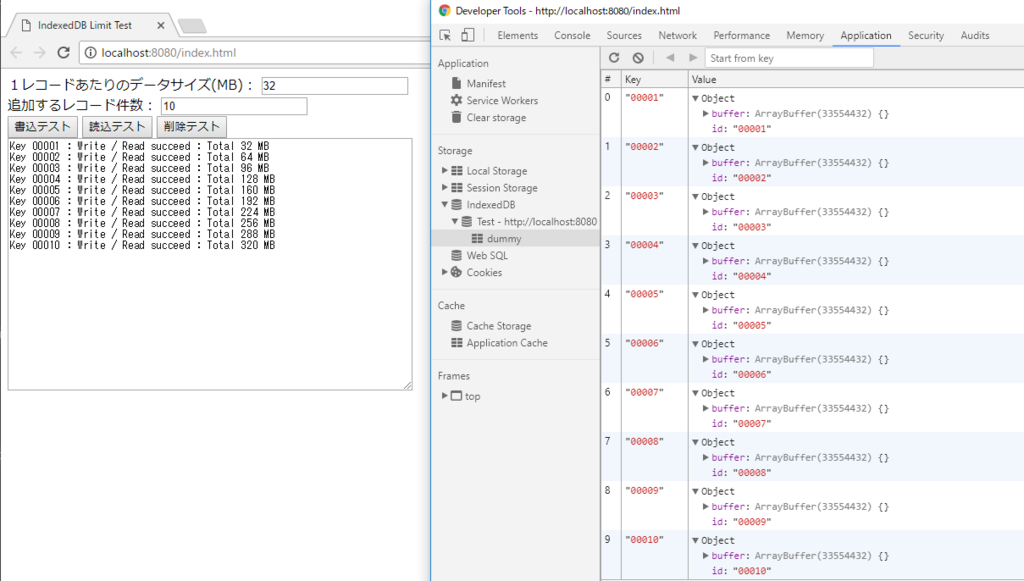Click the textarea resize handle
Image resolution: width=1024 pixels, height=581 pixels.
(x=408, y=386)
